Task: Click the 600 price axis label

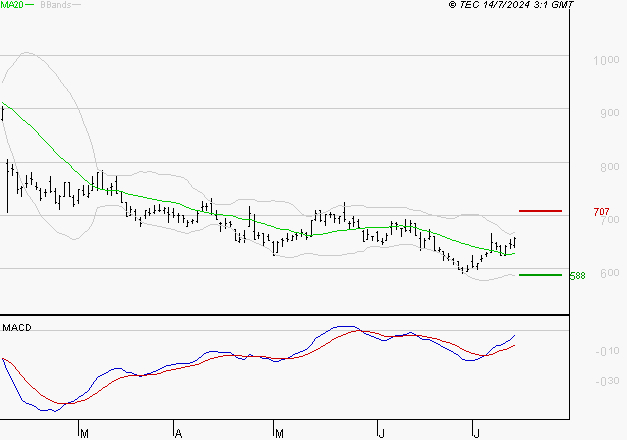Action: point(609,273)
